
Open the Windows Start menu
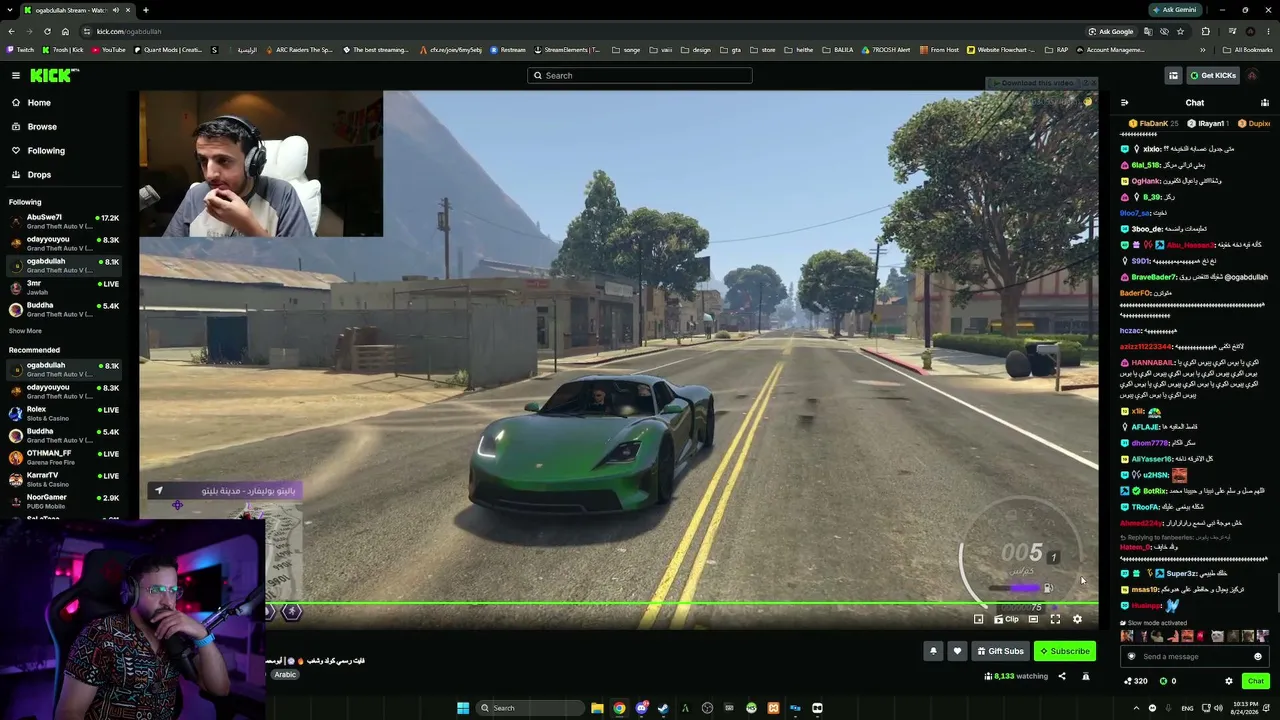pyautogui.click(x=463, y=708)
